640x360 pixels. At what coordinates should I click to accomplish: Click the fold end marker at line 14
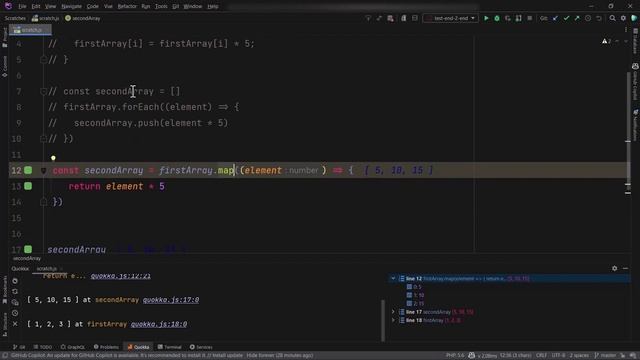[43, 202]
